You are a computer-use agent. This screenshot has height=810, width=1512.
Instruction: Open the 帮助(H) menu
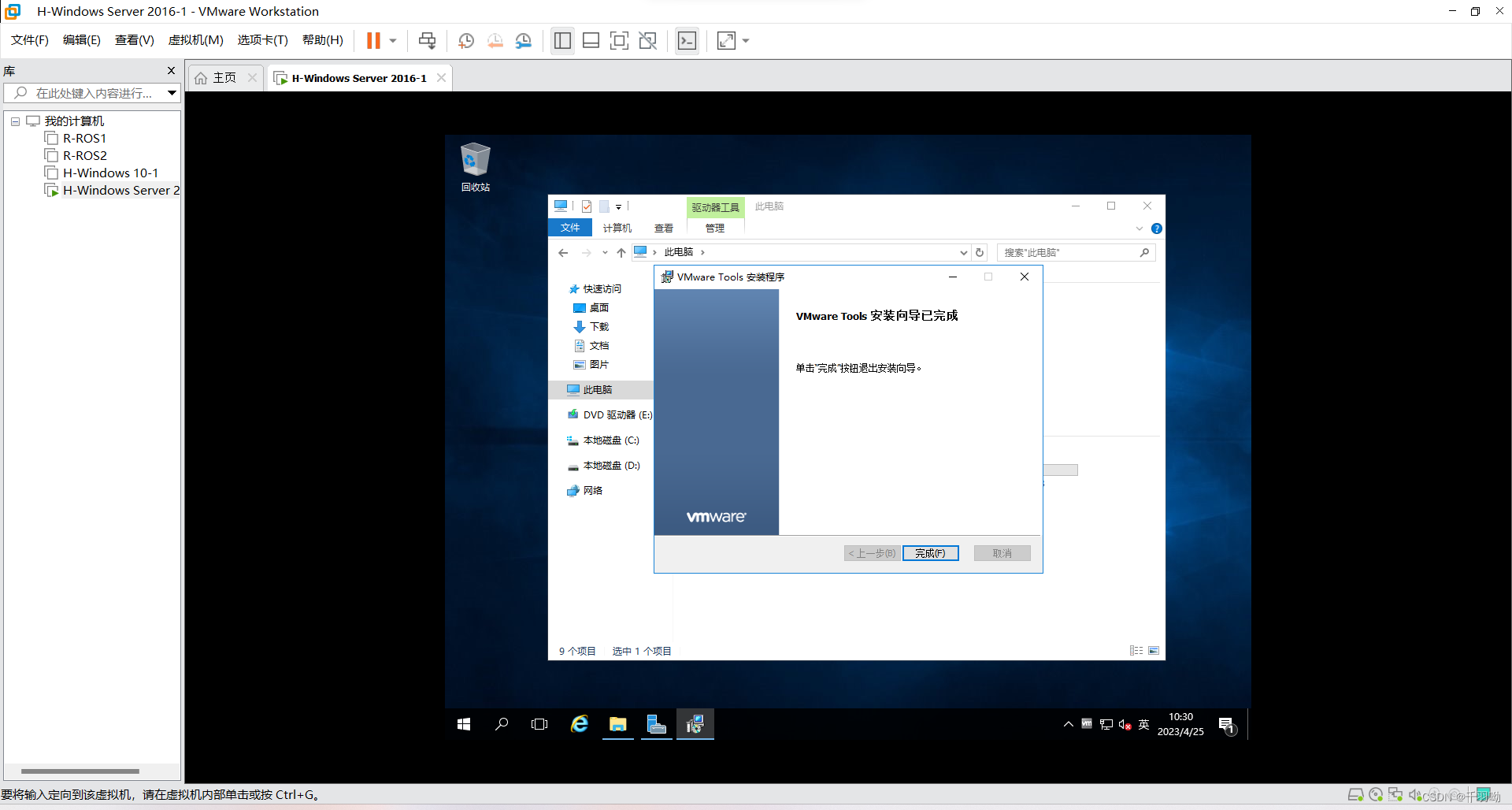coord(323,40)
